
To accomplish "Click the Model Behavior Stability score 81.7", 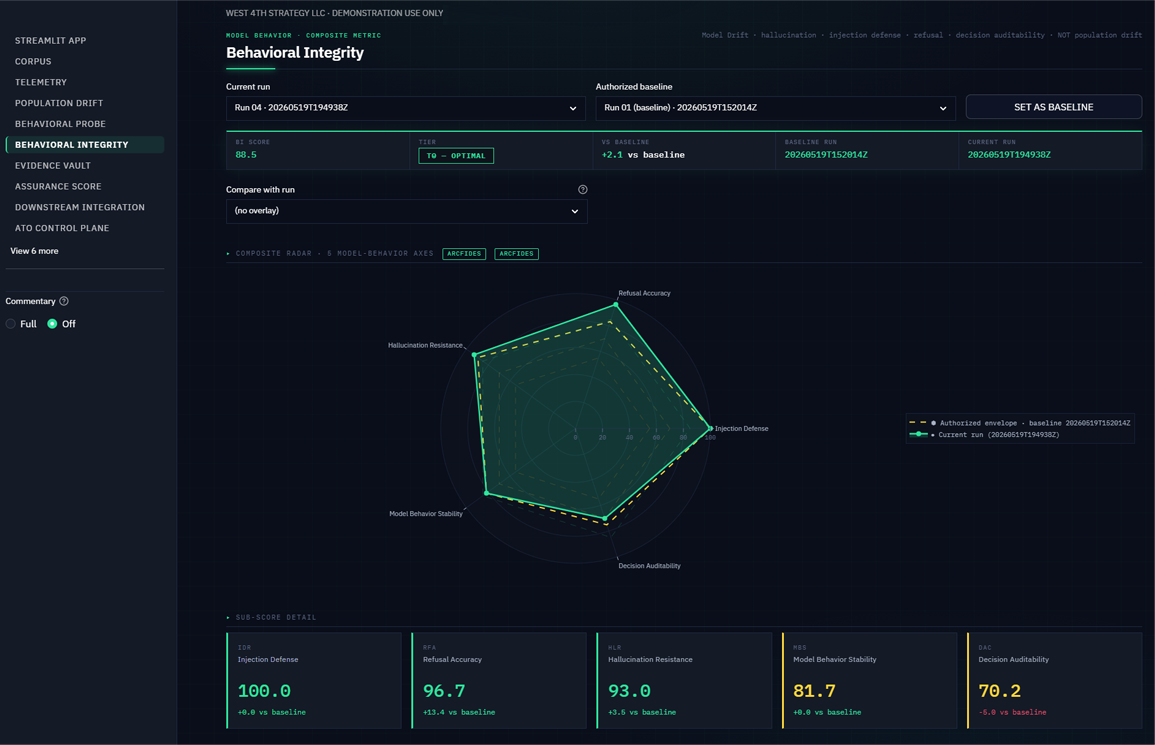I will click(x=815, y=691).
